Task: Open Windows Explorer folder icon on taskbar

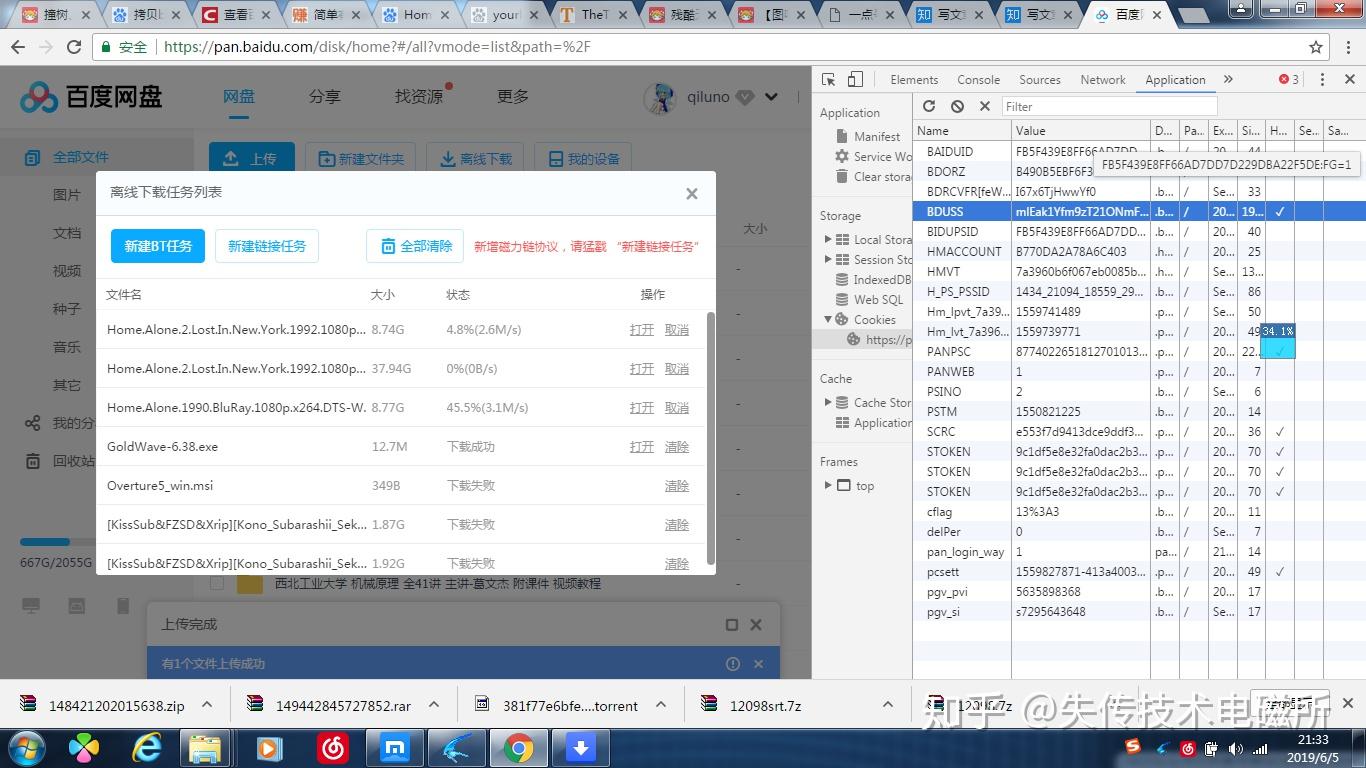Action: (x=206, y=748)
